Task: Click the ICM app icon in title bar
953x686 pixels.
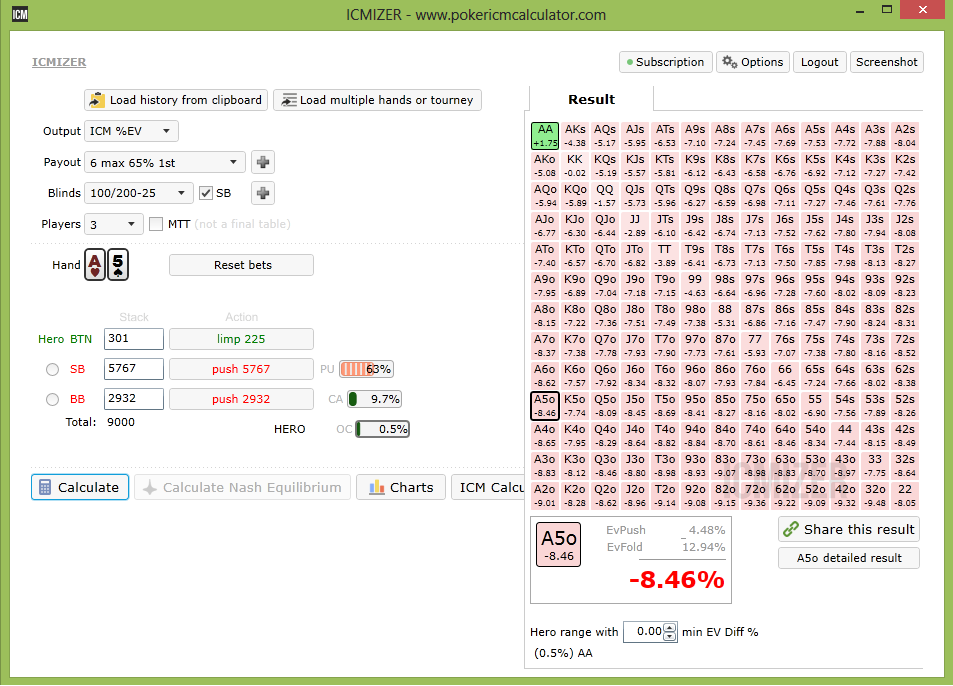Action: (x=19, y=14)
